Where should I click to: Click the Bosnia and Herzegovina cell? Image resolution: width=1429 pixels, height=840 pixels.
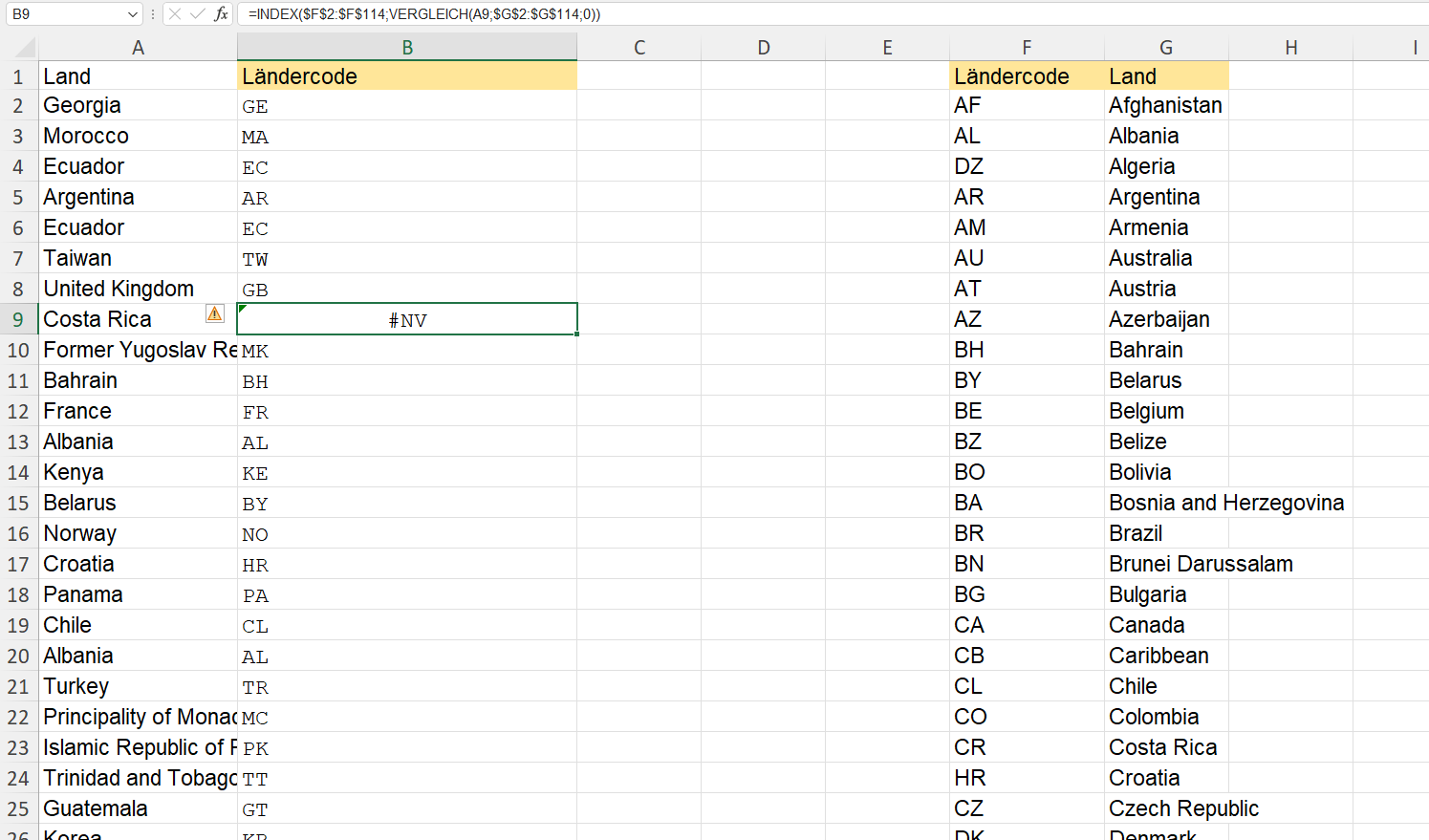[x=1225, y=503]
